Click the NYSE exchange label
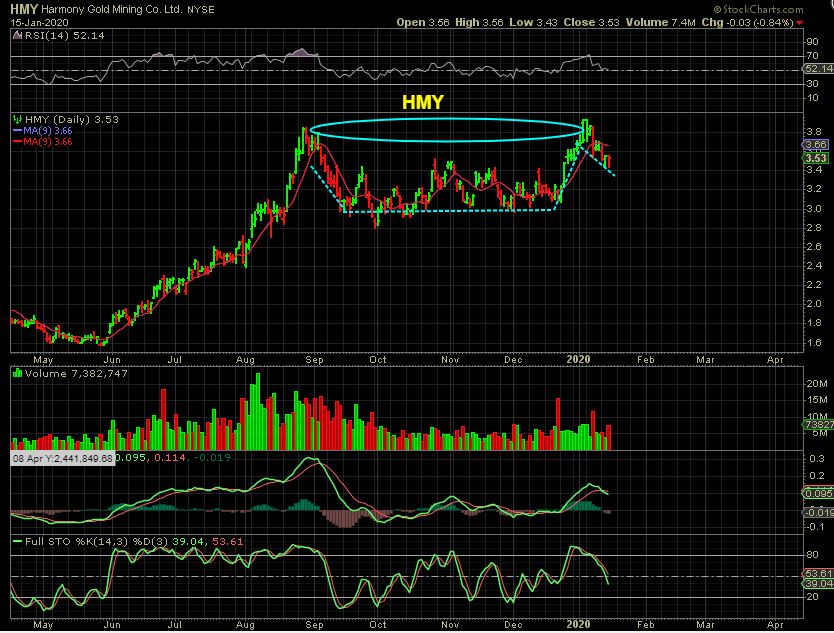This screenshot has height=633, width=834. 201,10
